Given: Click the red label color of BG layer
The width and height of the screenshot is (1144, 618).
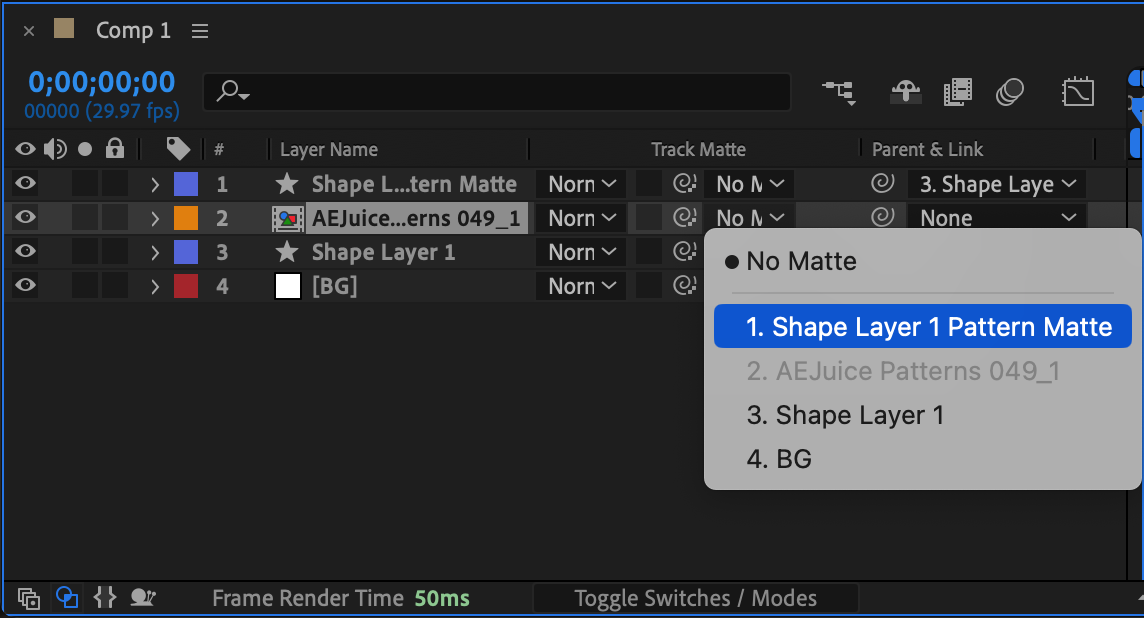Looking at the screenshot, I should pyautogui.click(x=186, y=286).
